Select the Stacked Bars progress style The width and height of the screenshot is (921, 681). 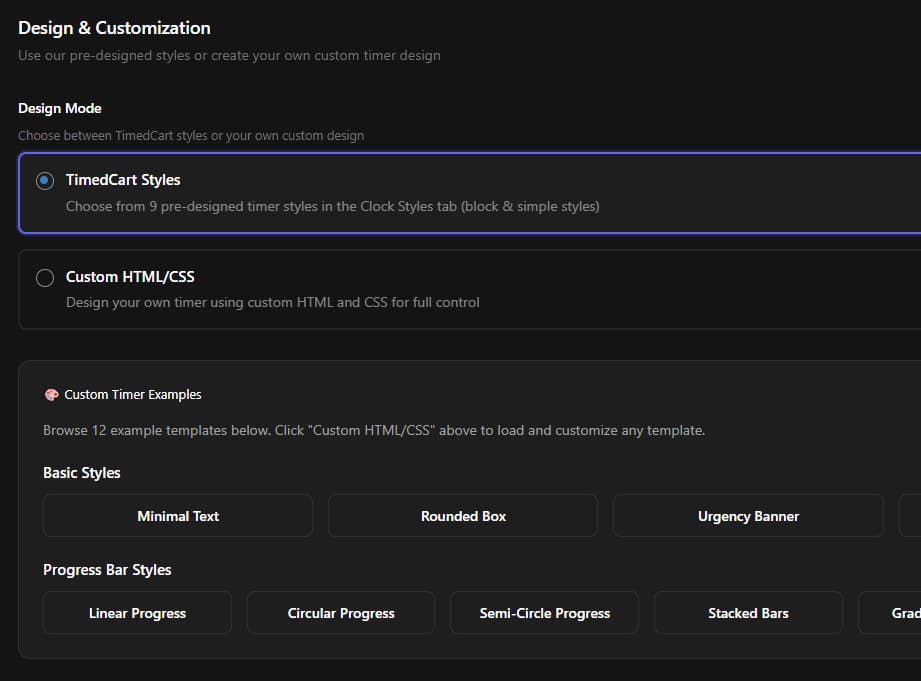click(747, 612)
